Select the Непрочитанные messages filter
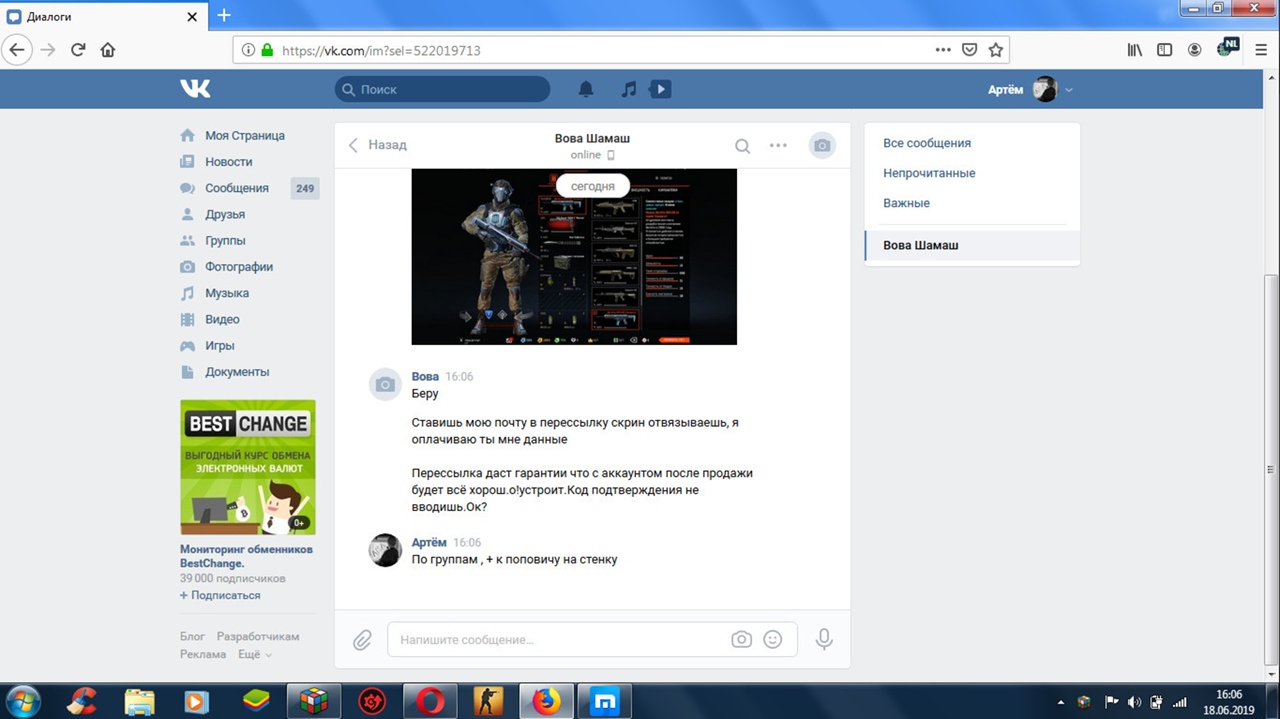Viewport: 1280px width, 719px height. [929, 173]
